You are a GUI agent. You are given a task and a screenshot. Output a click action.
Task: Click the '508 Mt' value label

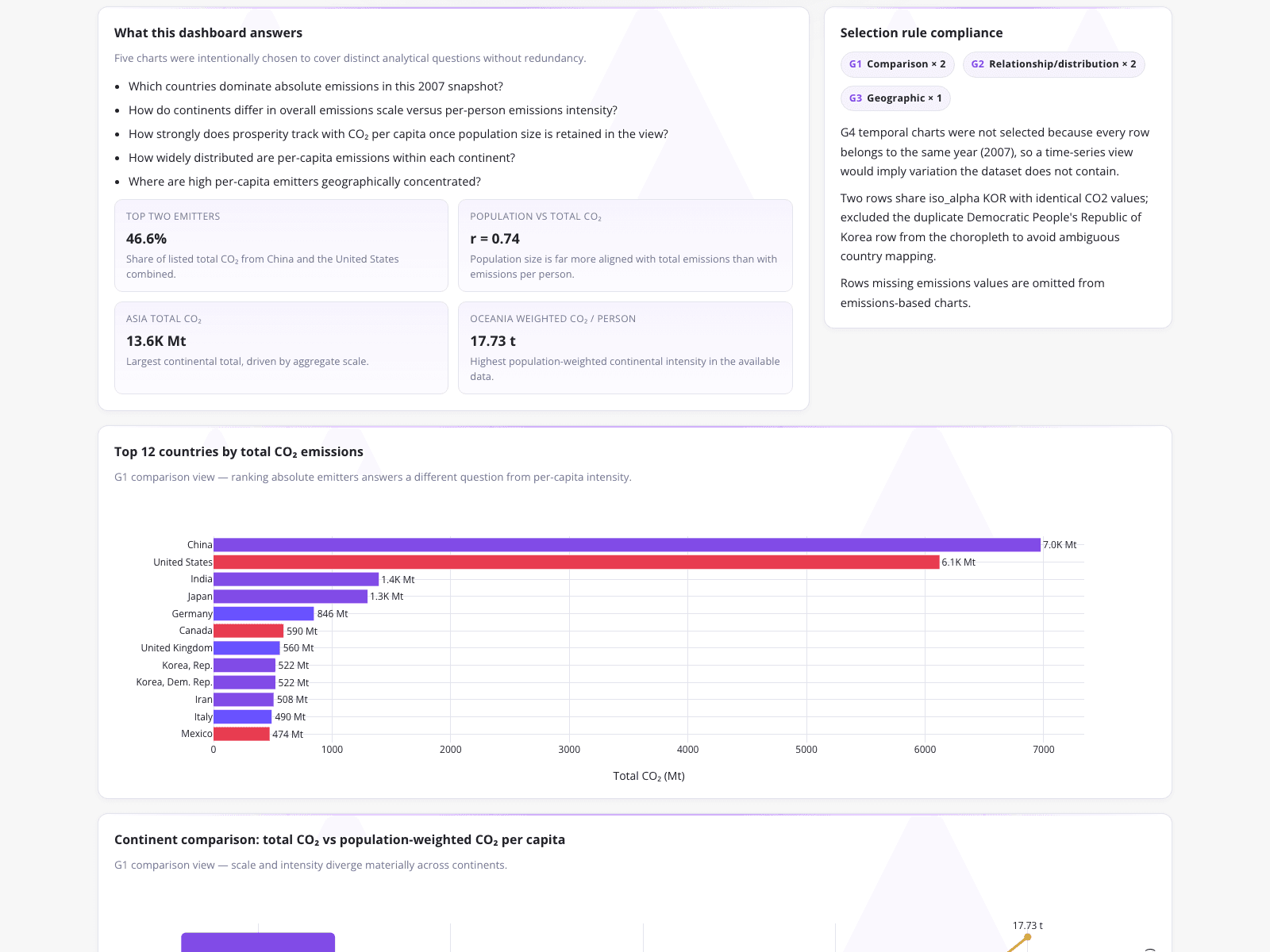[292, 700]
